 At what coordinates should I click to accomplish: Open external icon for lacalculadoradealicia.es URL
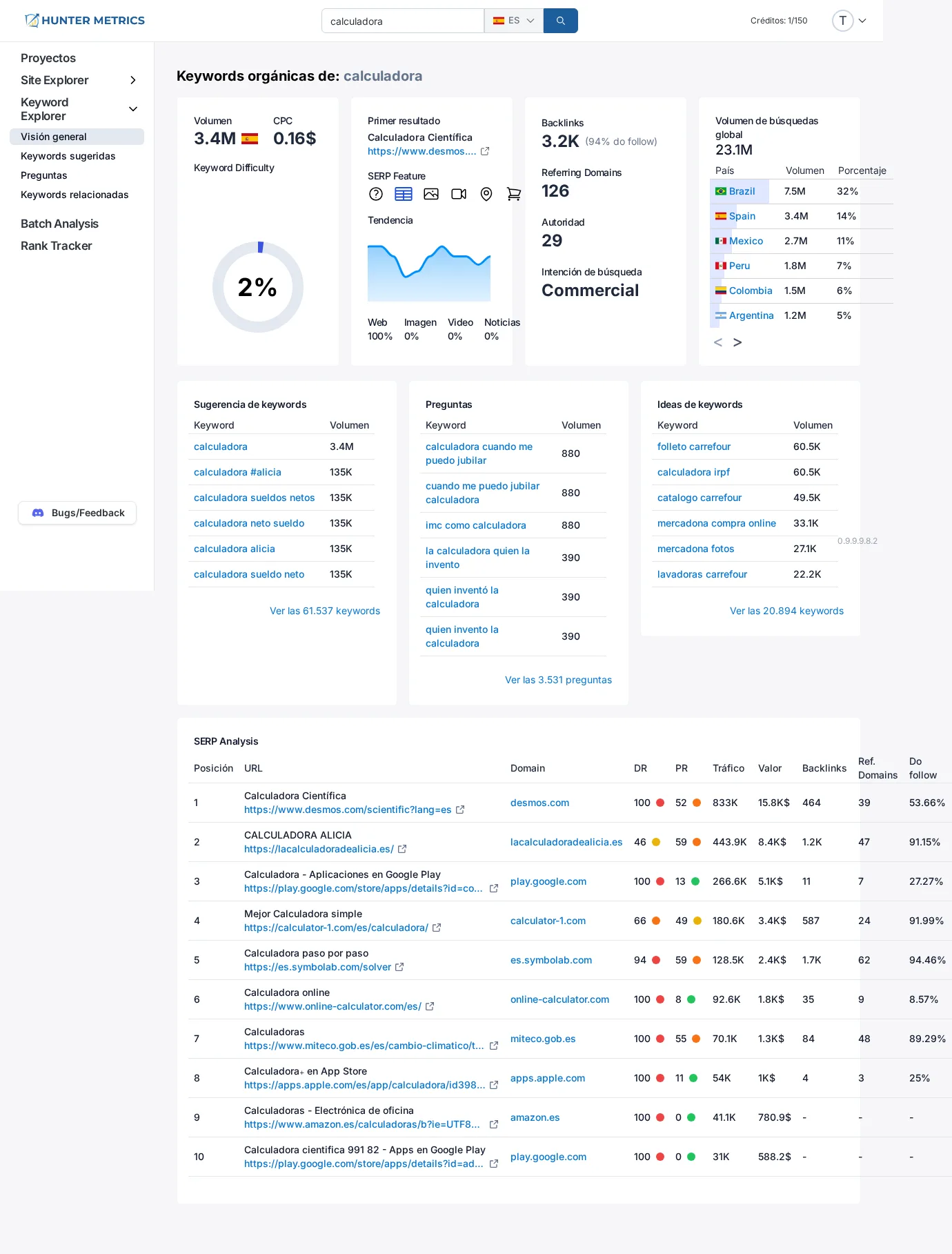pos(402,849)
